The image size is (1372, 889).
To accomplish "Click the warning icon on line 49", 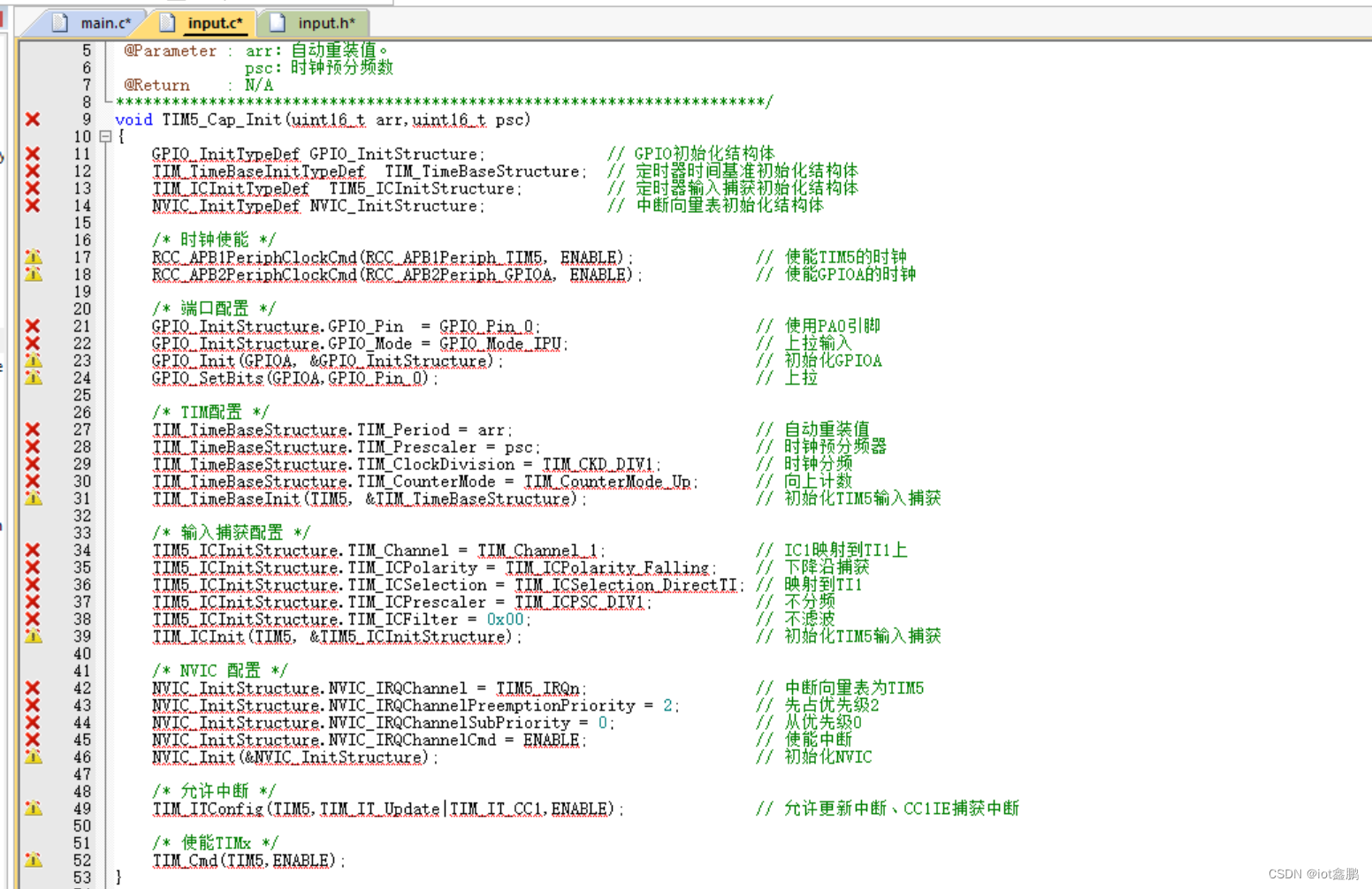I will point(33,809).
